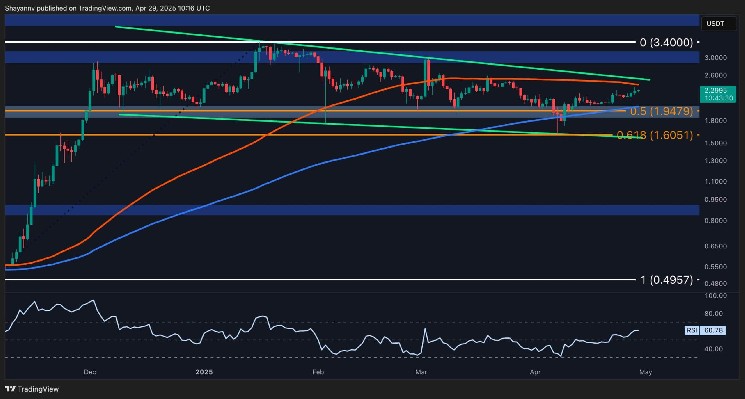
Task: Click the Mar label on time axis
Action: click(x=420, y=371)
